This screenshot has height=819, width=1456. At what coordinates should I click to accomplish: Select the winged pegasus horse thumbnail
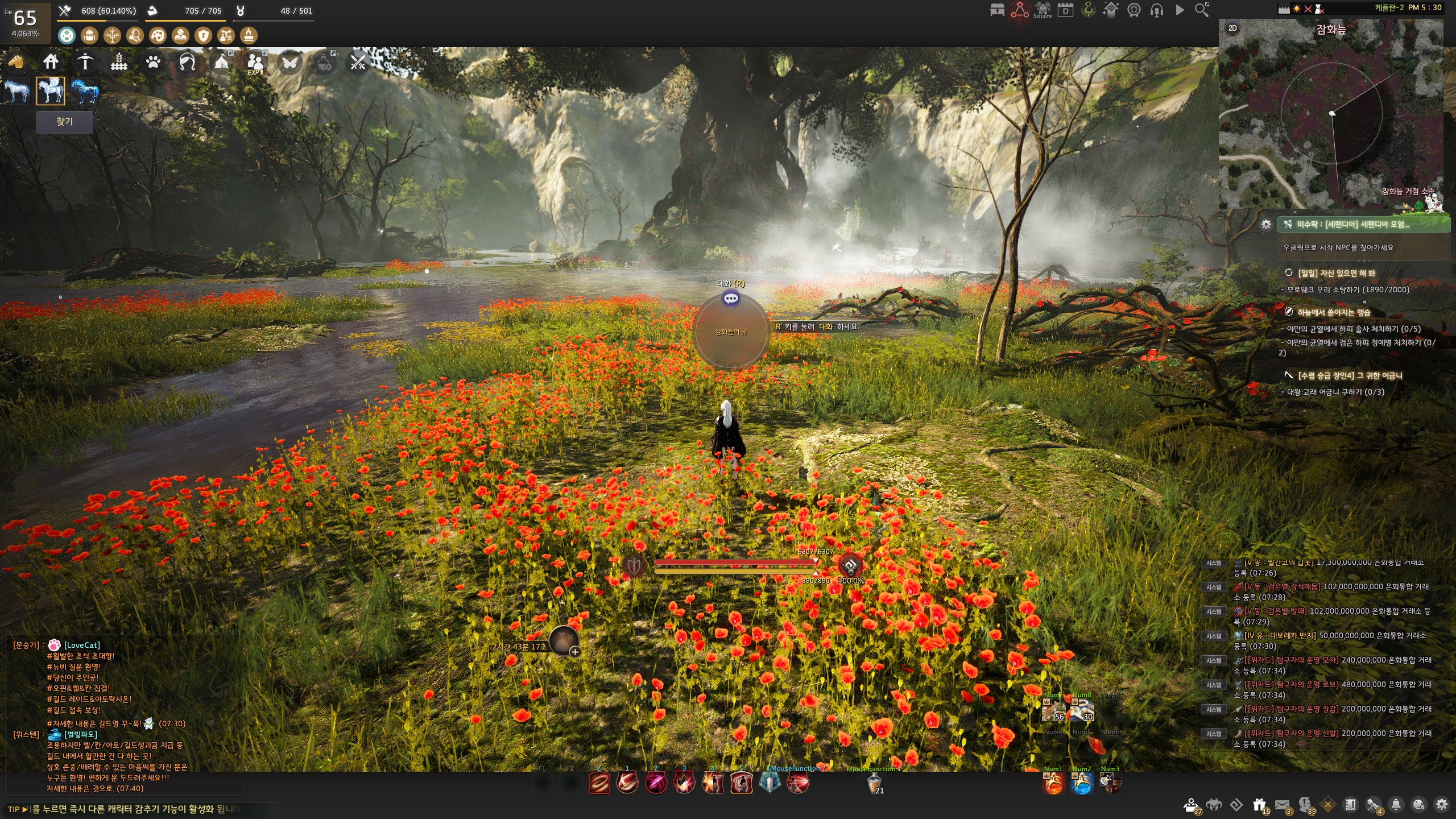[x=51, y=91]
